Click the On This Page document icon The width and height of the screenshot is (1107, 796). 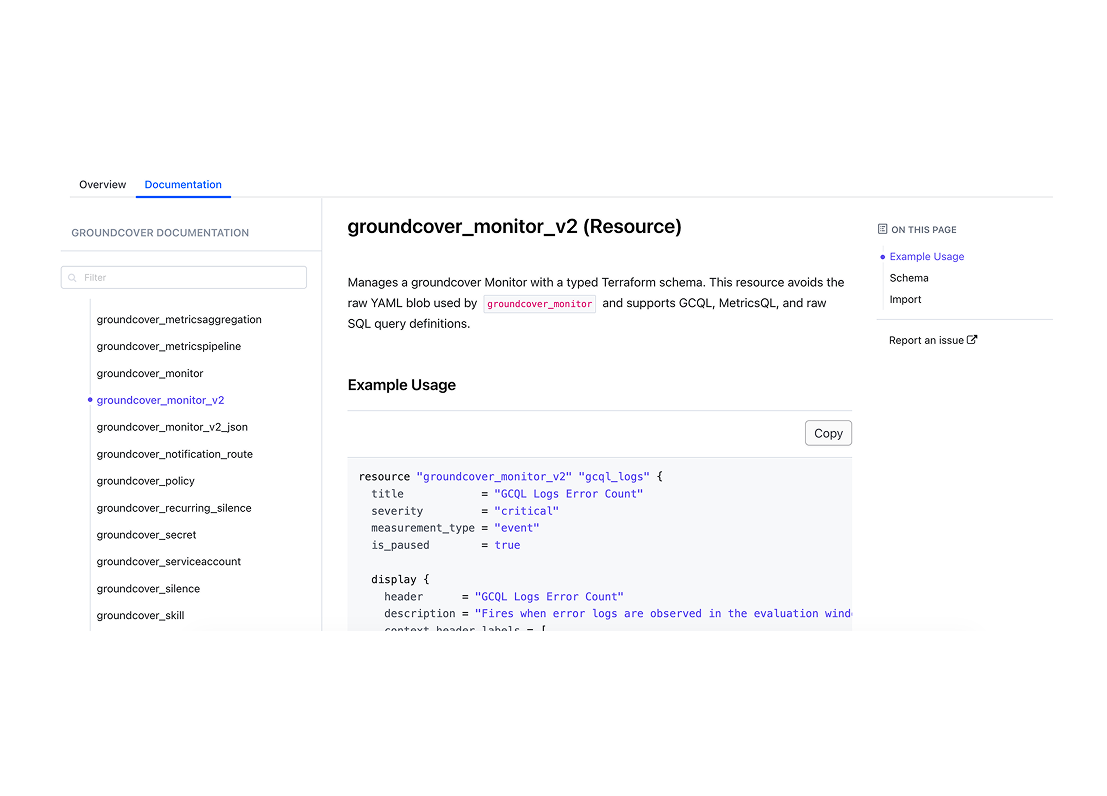click(x=882, y=229)
